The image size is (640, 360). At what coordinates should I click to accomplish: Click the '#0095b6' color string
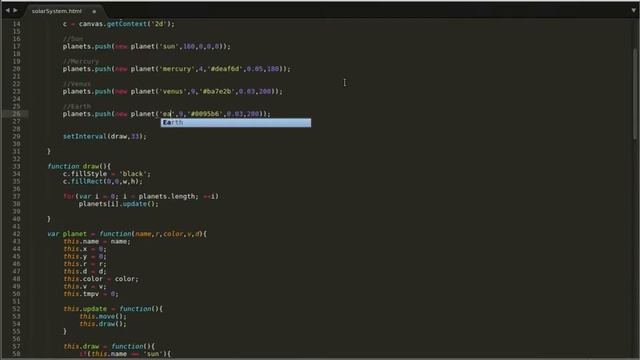point(205,114)
